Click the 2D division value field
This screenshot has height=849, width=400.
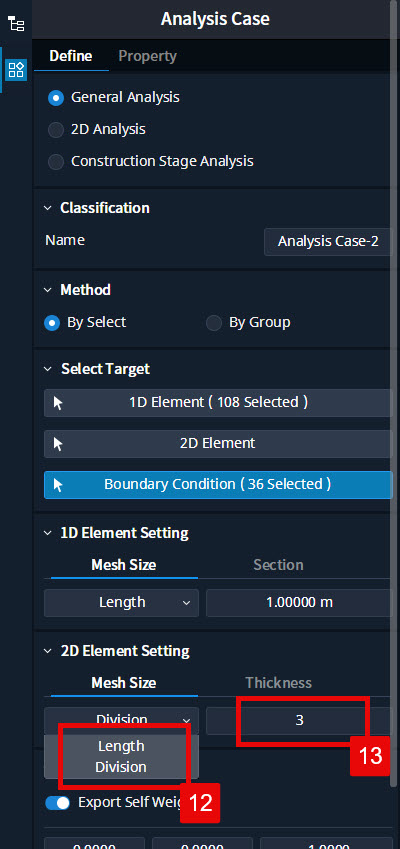click(x=299, y=721)
